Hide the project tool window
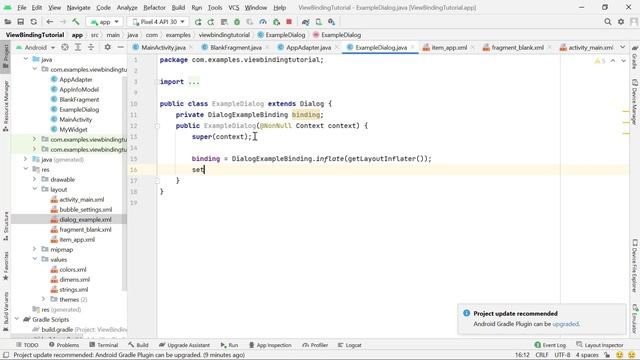This screenshot has height=360, width=640. [120, 47]
